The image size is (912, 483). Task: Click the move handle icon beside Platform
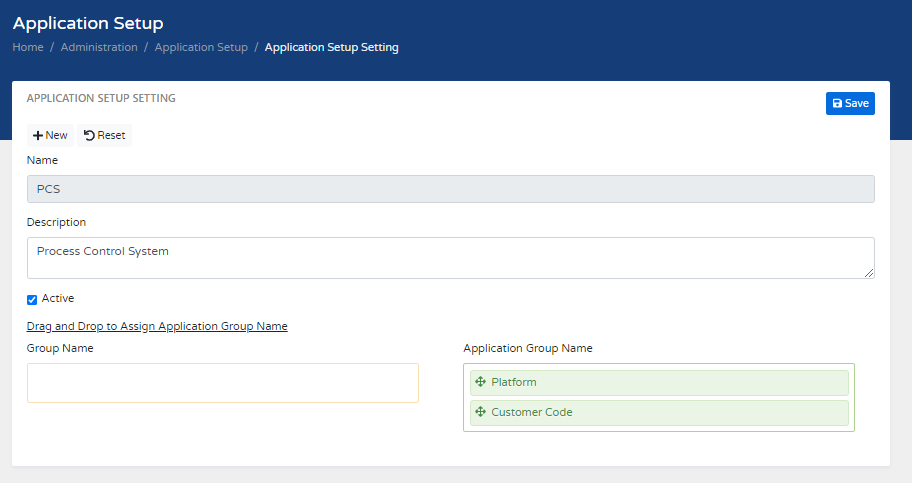click(x=480, y=382)
